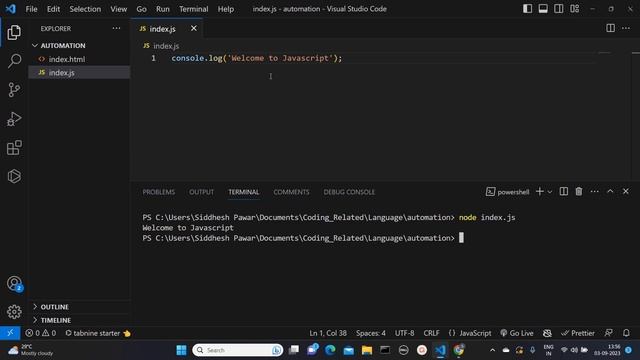Click the crossed-out icon beside Go Live
Image resolution: width=640 pixels, height=360 pixels.
click(x=547, y=333)
